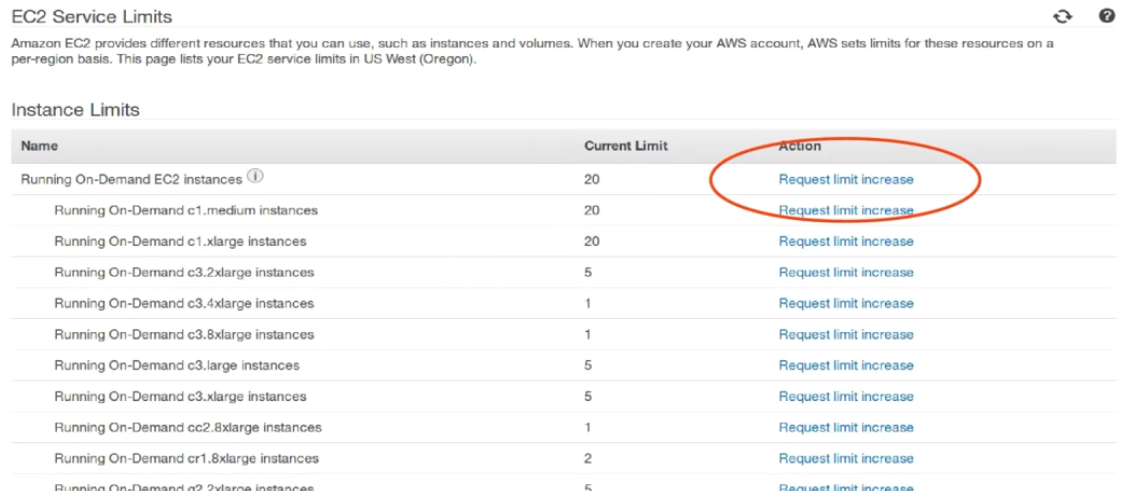Select 'Running On-Demand c3.4xlarge instances' text
The height and width of the screenshot is (491, 1122).
[x=184, y=303]
